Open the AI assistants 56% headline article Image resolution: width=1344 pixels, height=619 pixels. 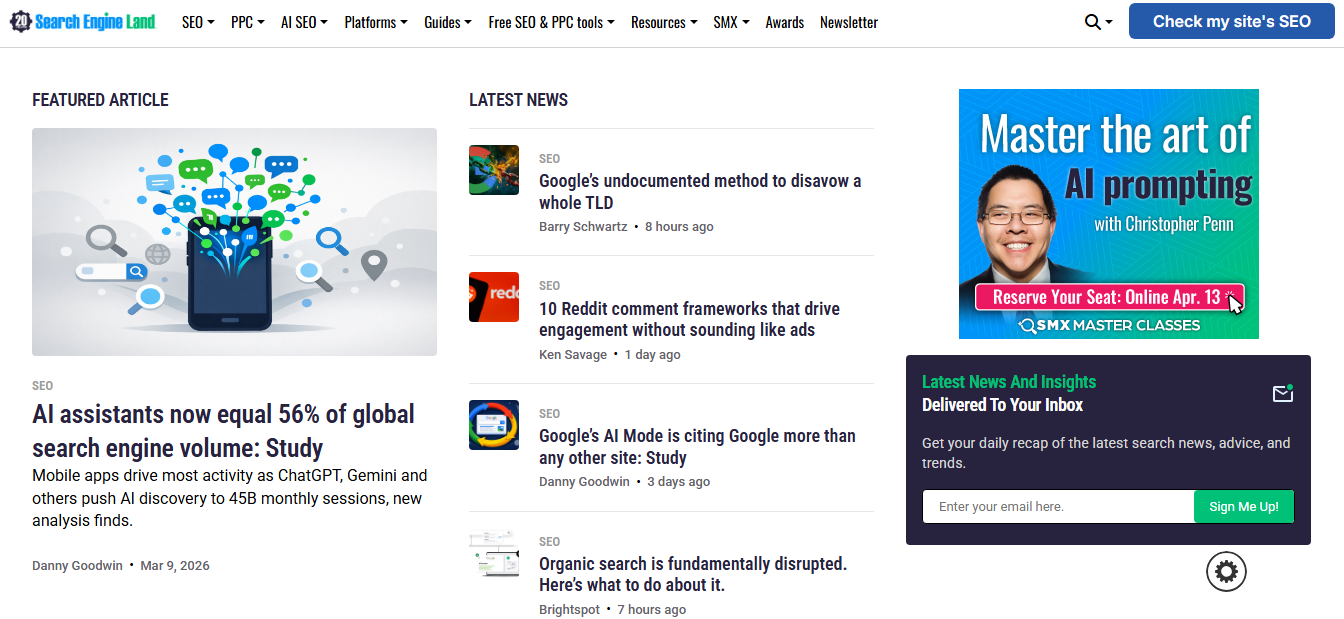pos(223,430)
